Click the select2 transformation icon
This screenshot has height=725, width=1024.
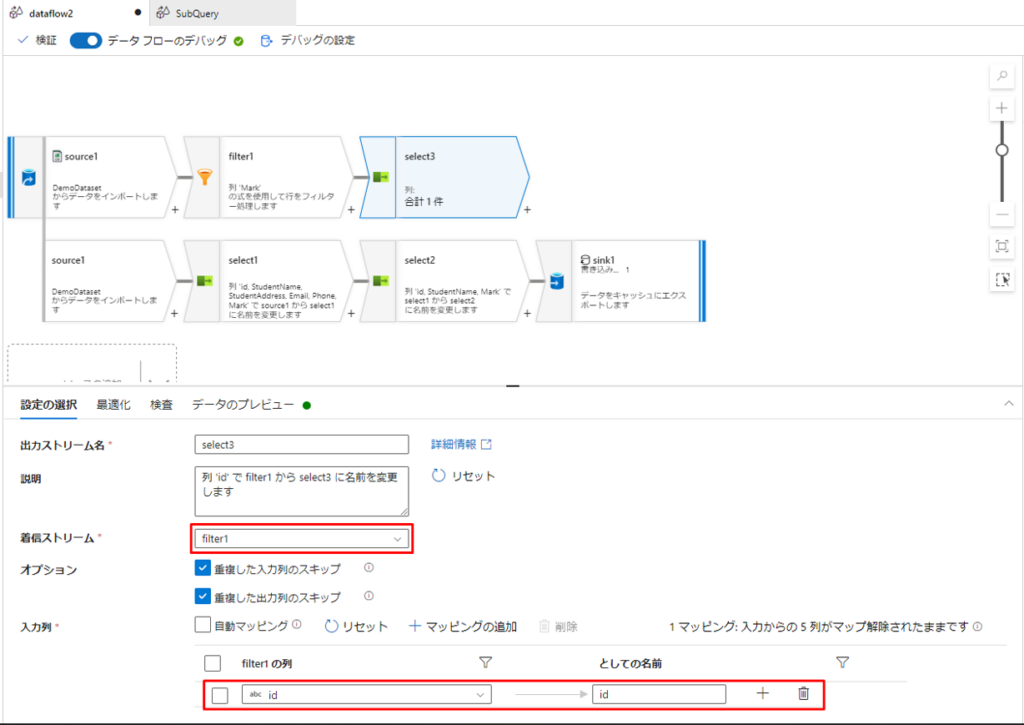click(381, 281)
